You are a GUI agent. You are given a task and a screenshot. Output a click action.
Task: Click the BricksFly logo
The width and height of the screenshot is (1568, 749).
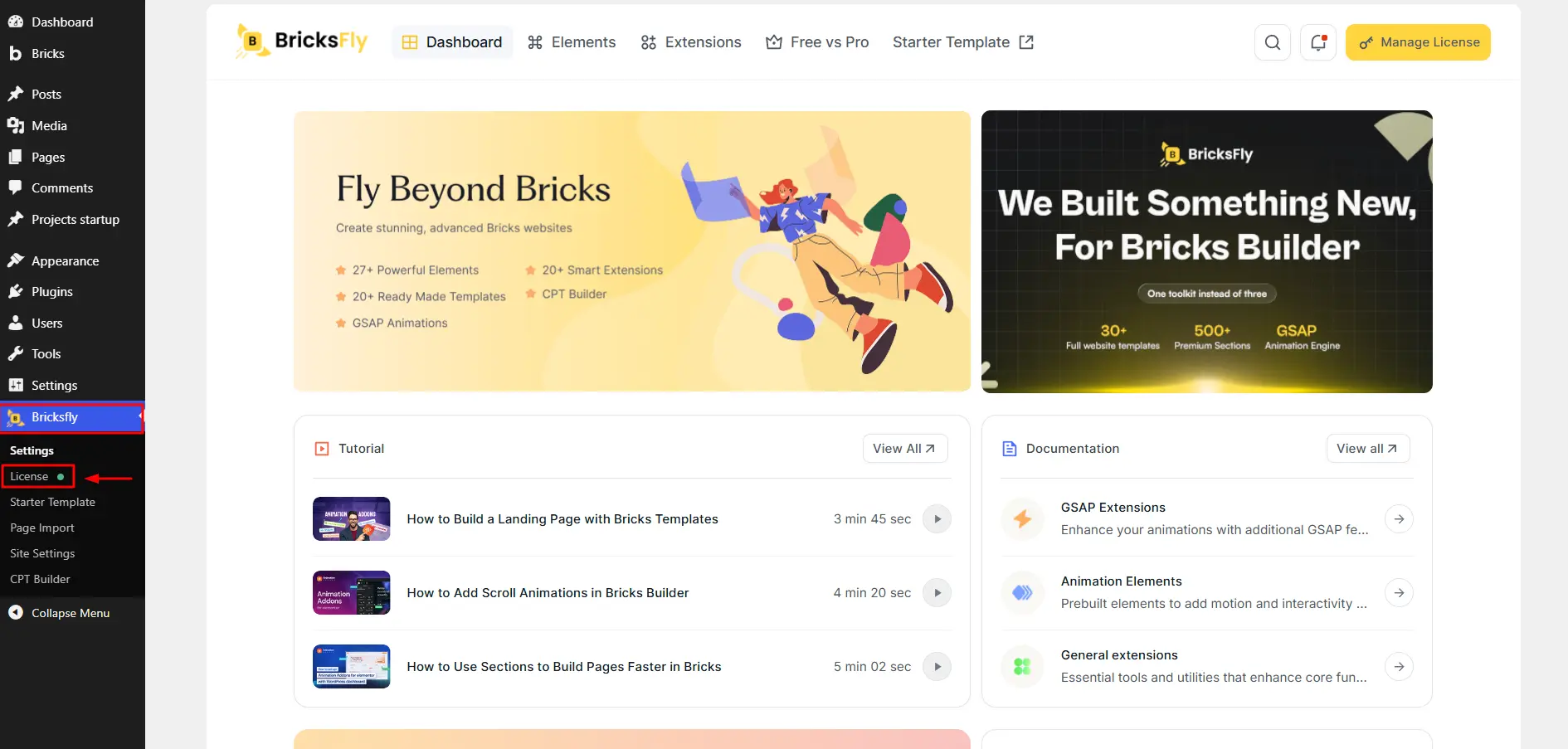pyautogui.click(x=302, y=41)
